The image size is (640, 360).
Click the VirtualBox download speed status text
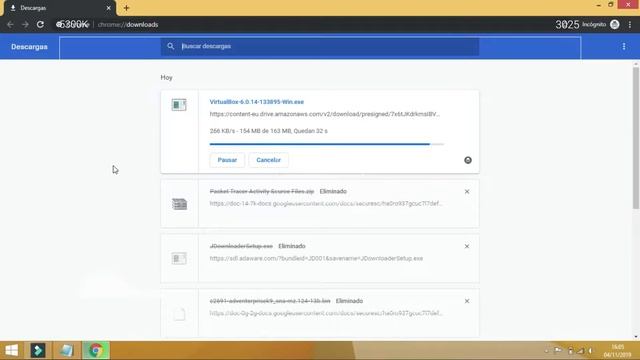[269, 131]
